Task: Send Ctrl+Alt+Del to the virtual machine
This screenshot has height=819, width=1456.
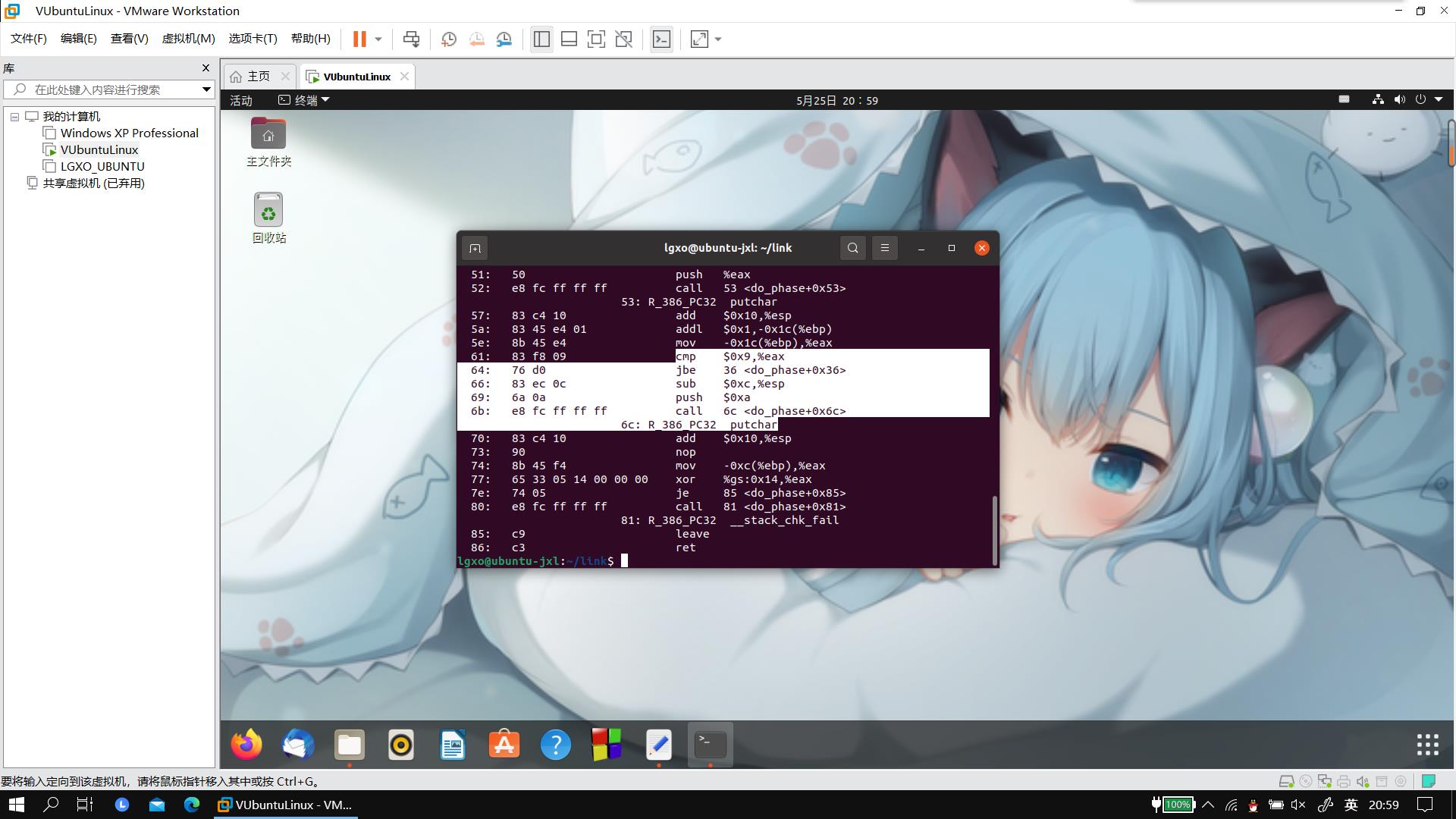Action: (x=411, y=39)
